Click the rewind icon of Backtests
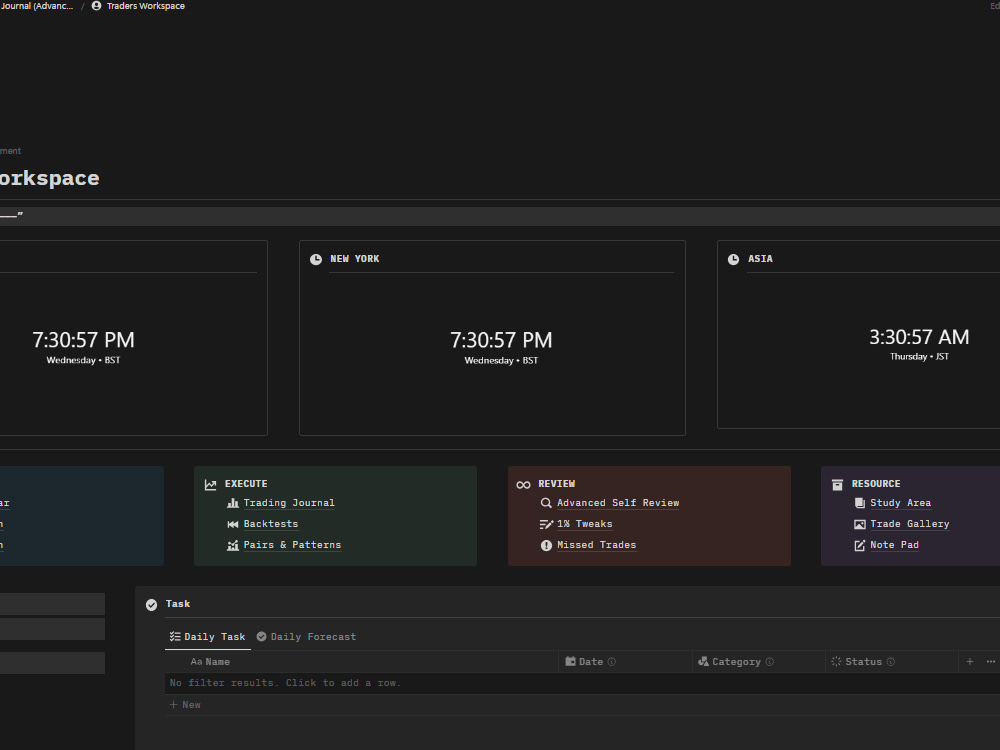Image resolution: width=1000 pixels, height=750 pixels. [233, 524]
